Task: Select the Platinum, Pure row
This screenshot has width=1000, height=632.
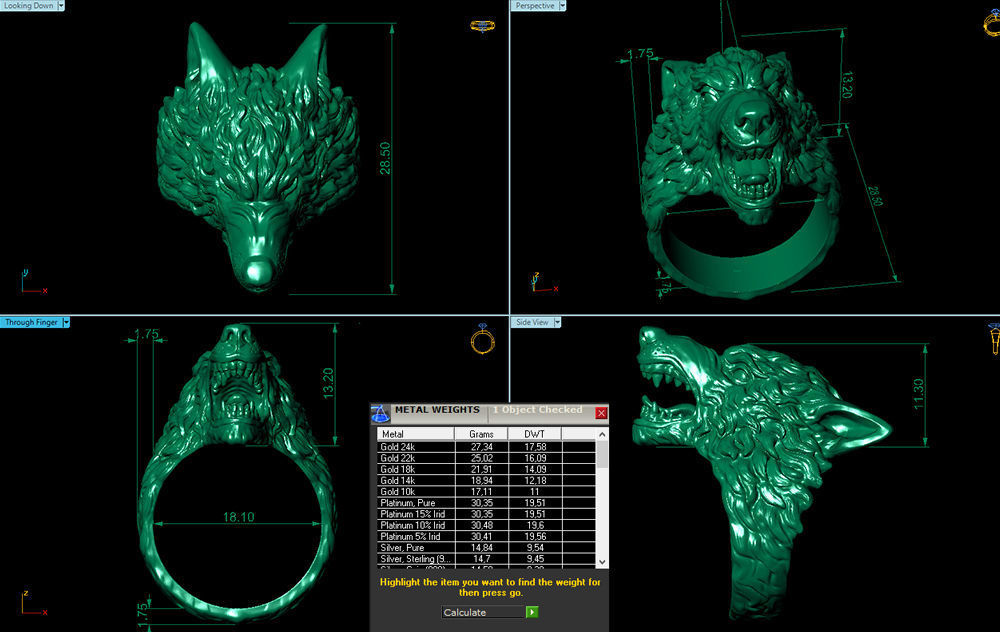Action: tap(487, 503)
